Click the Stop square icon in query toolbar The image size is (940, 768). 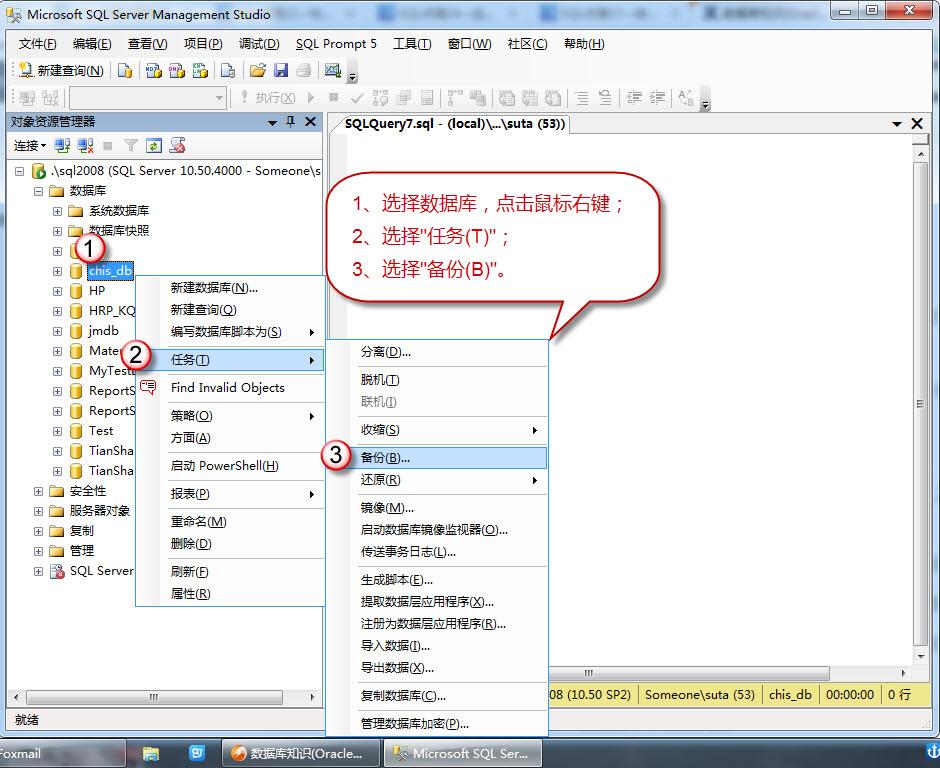(334, 97)
